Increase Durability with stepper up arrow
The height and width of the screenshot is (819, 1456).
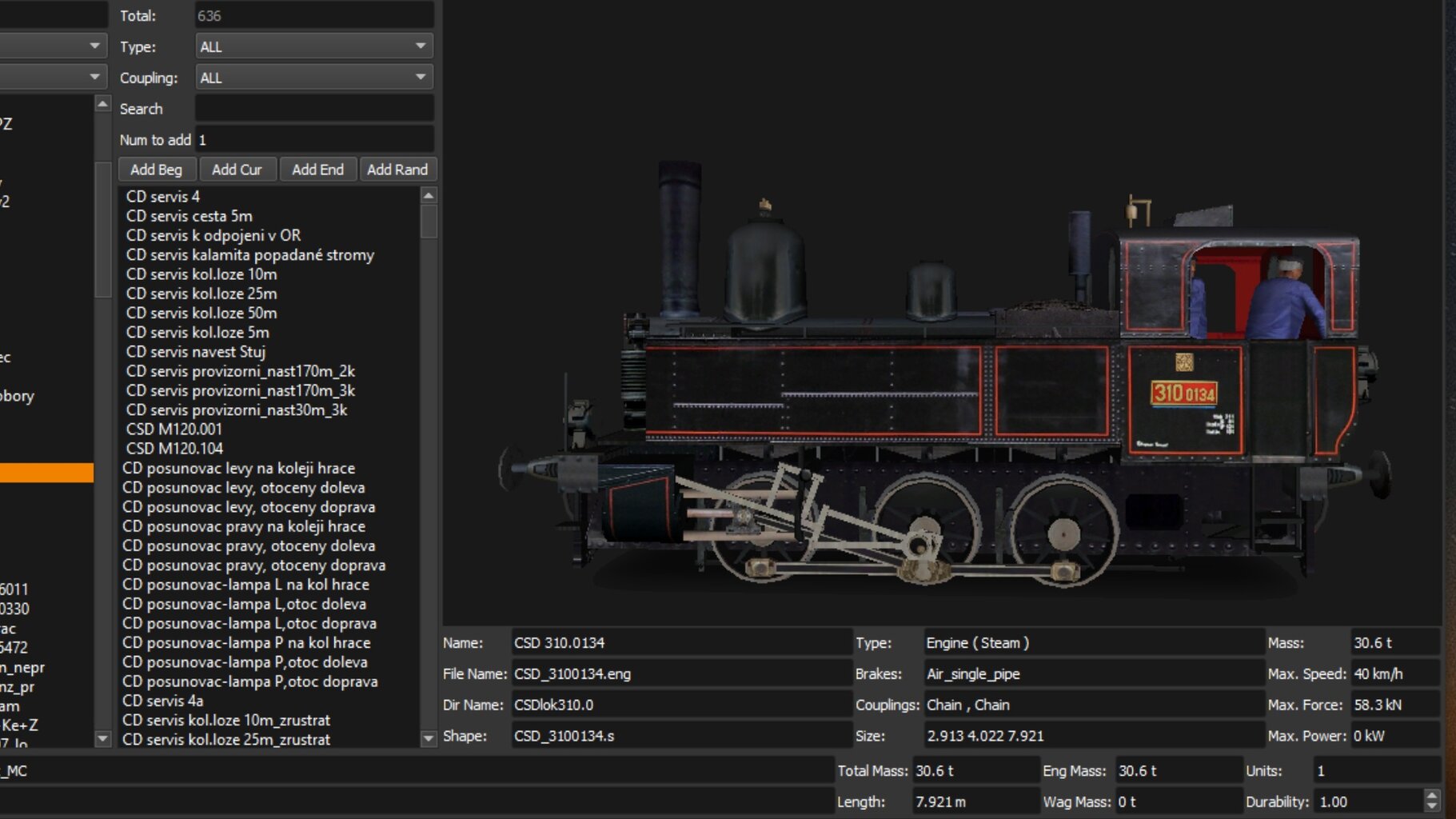[1431, 796]
